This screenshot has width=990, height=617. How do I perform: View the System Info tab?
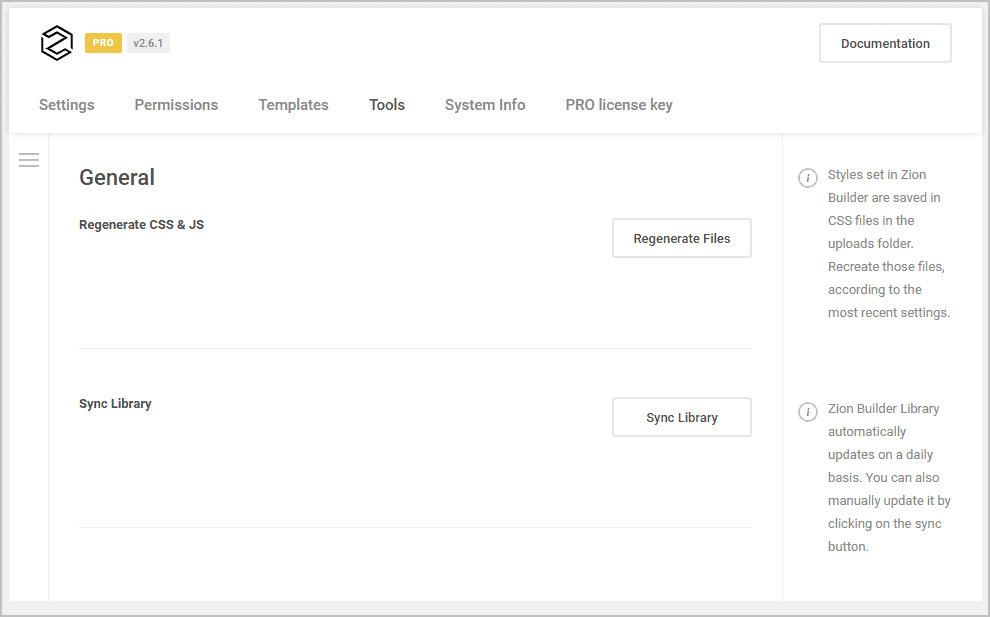(x=484, y=104)
